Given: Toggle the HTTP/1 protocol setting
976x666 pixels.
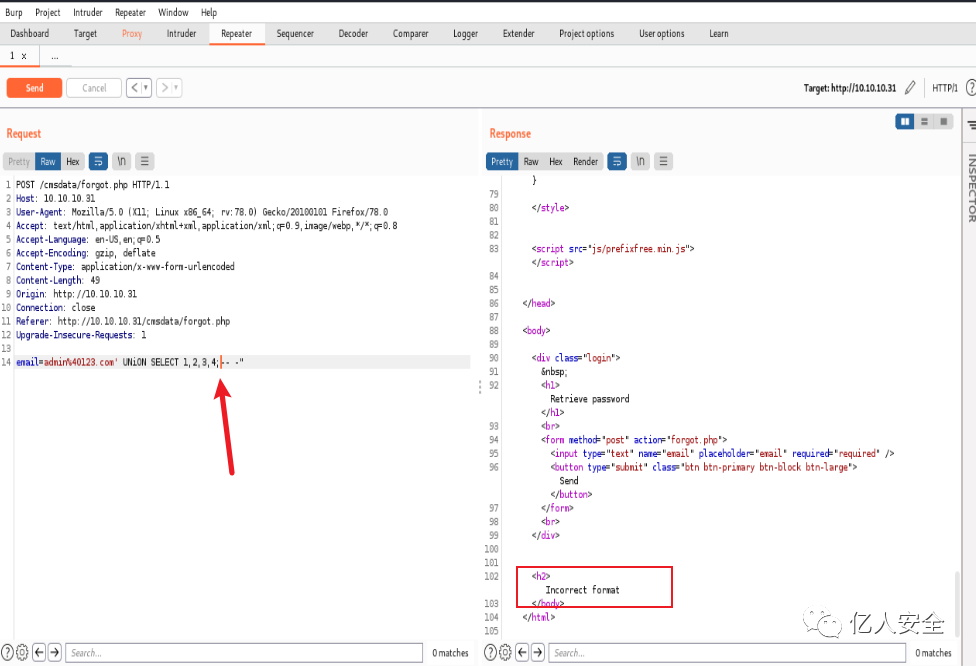Looking at the screenshot, I should tap(945, 88).
